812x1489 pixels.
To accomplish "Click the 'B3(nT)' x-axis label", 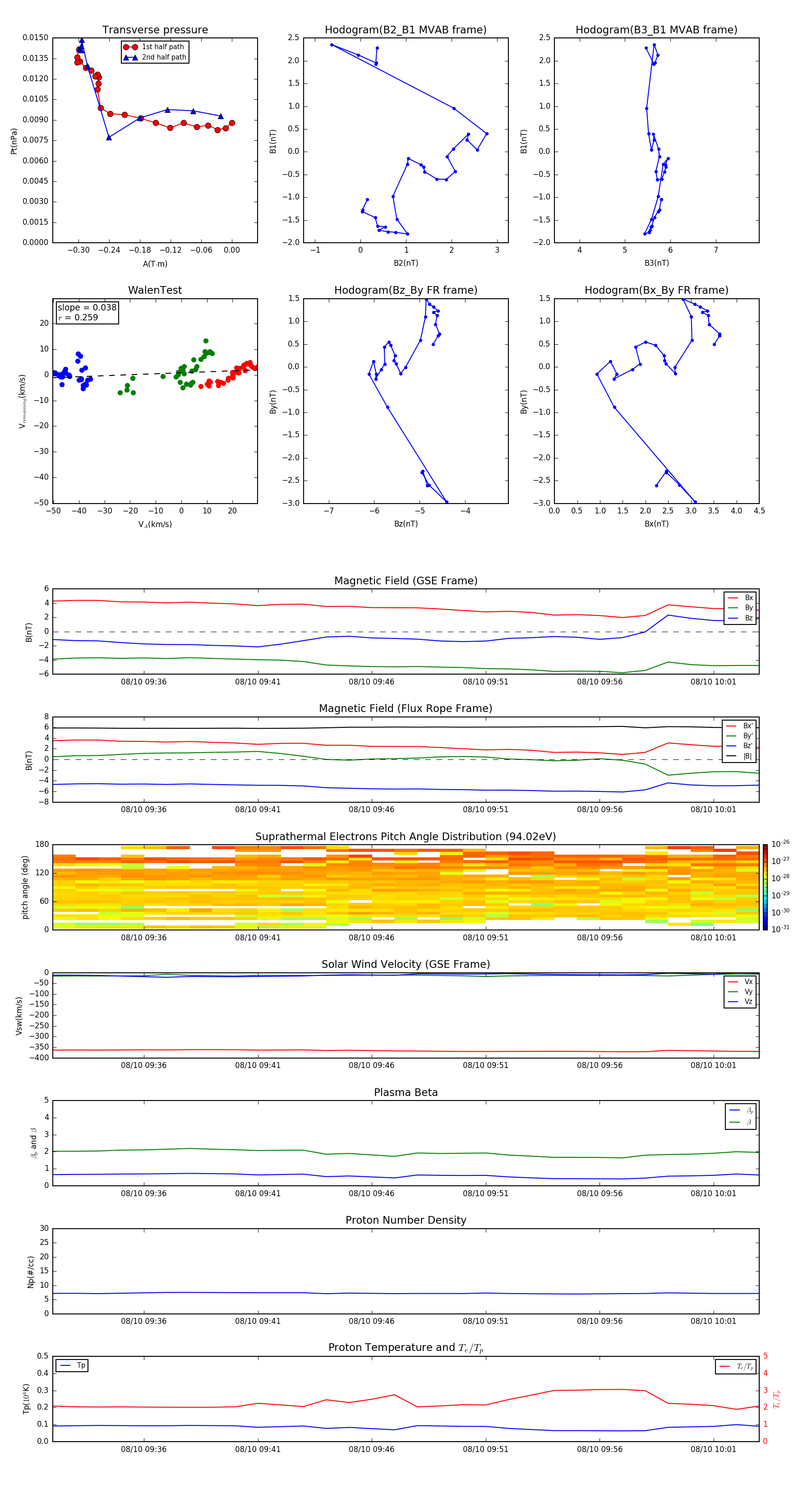I will [656, 263].
